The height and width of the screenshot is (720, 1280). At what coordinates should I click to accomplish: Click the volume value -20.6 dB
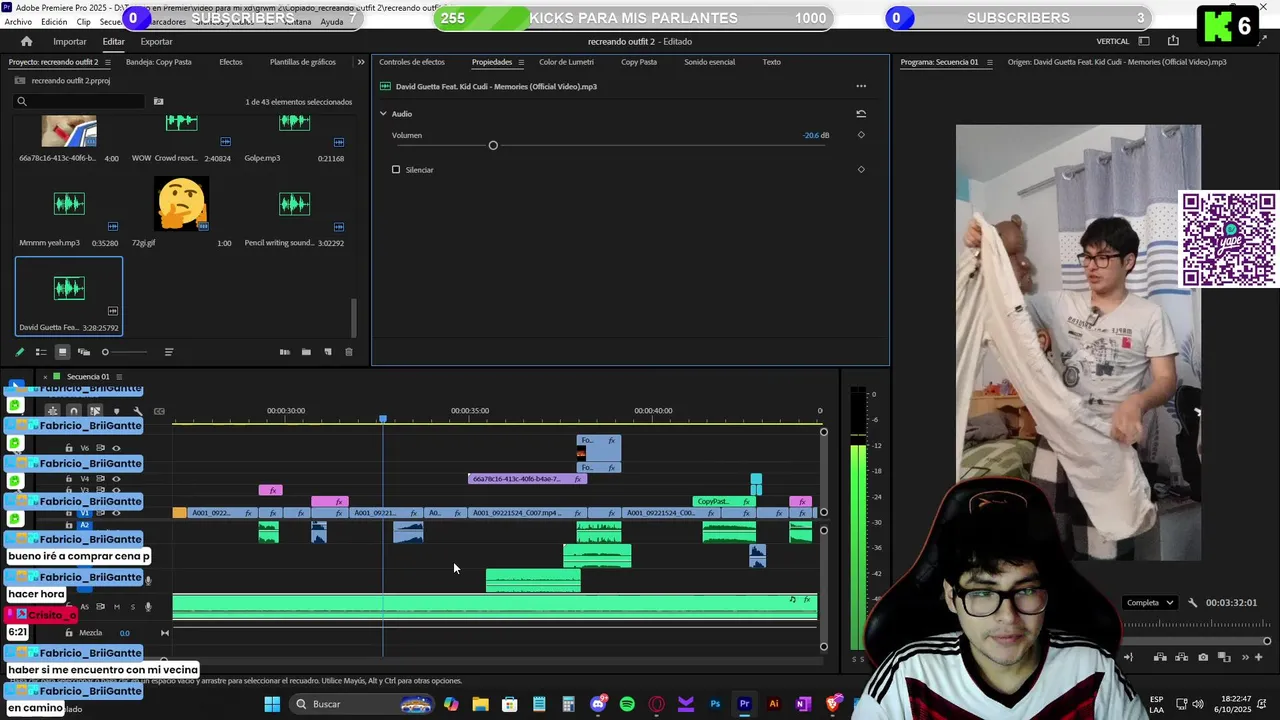(x=816, y=135)
